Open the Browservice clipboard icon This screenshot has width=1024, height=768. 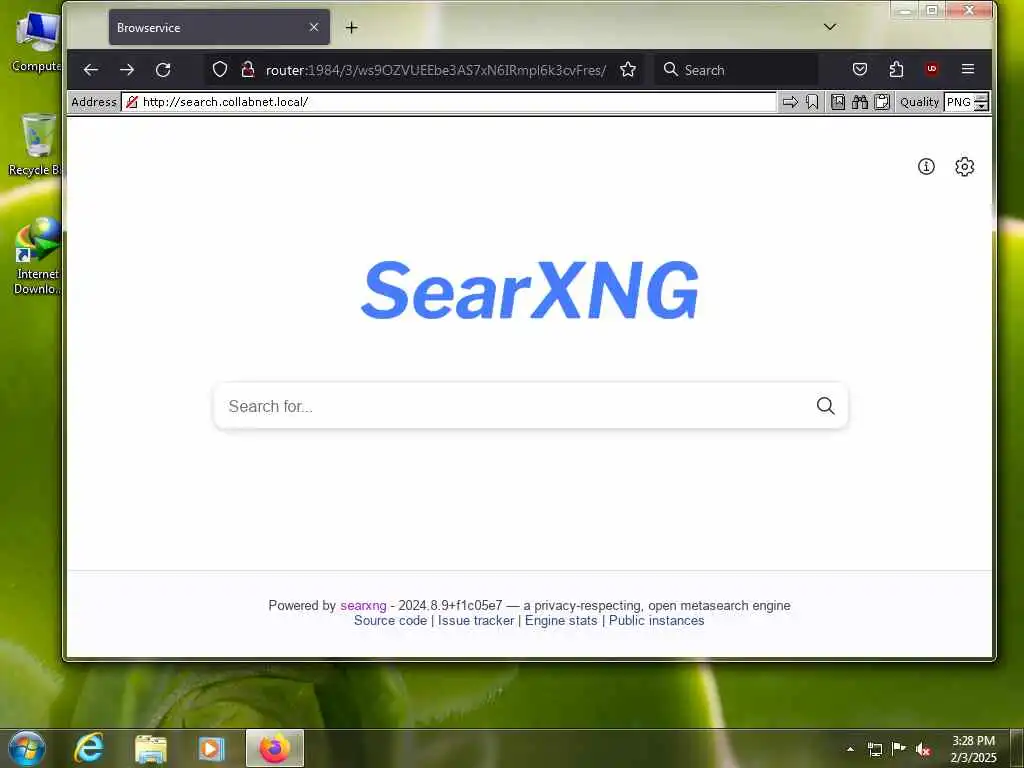[882, 102]
